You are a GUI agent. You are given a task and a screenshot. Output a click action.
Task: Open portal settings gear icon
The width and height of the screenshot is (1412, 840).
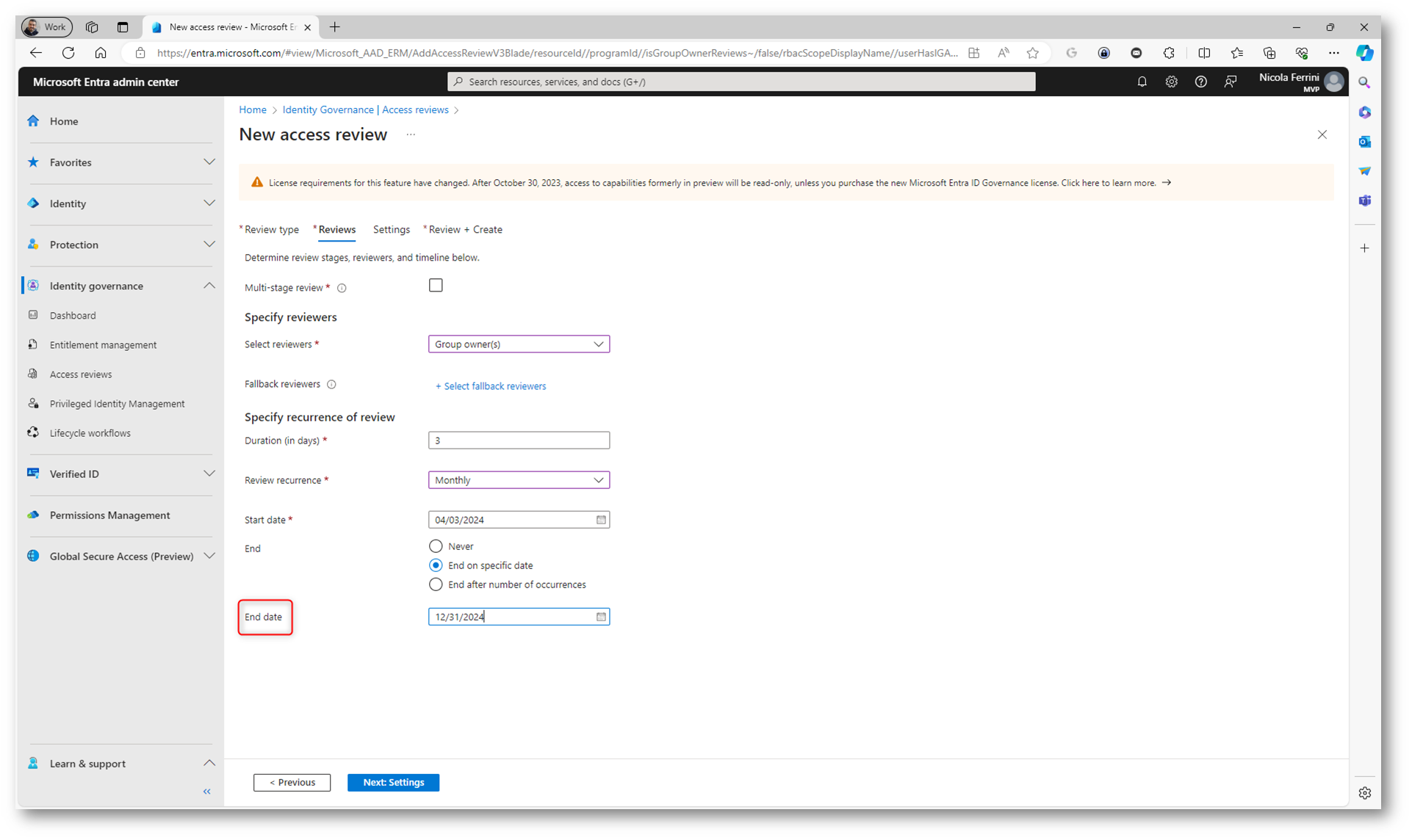point(1171,82)
